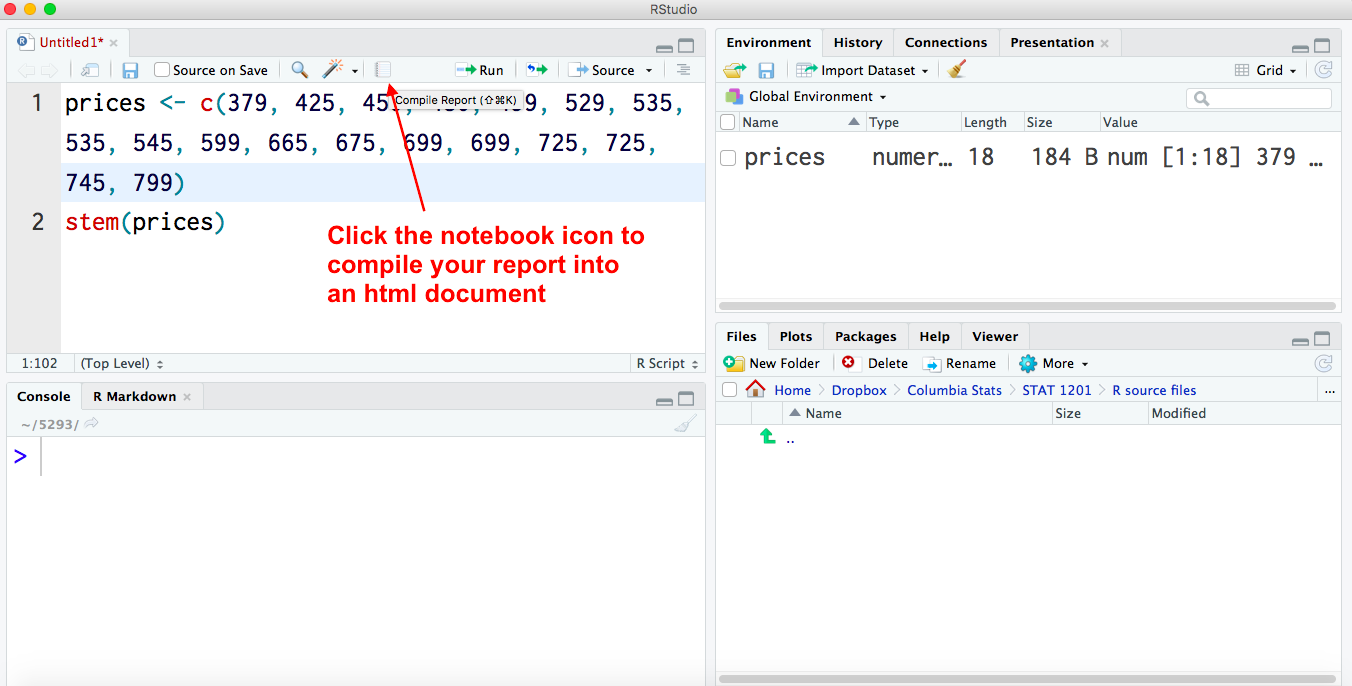The width and height of the screenshot is (1352, 686).
Task: View the current working directory arrow in Console
Action: click(91, 424)
